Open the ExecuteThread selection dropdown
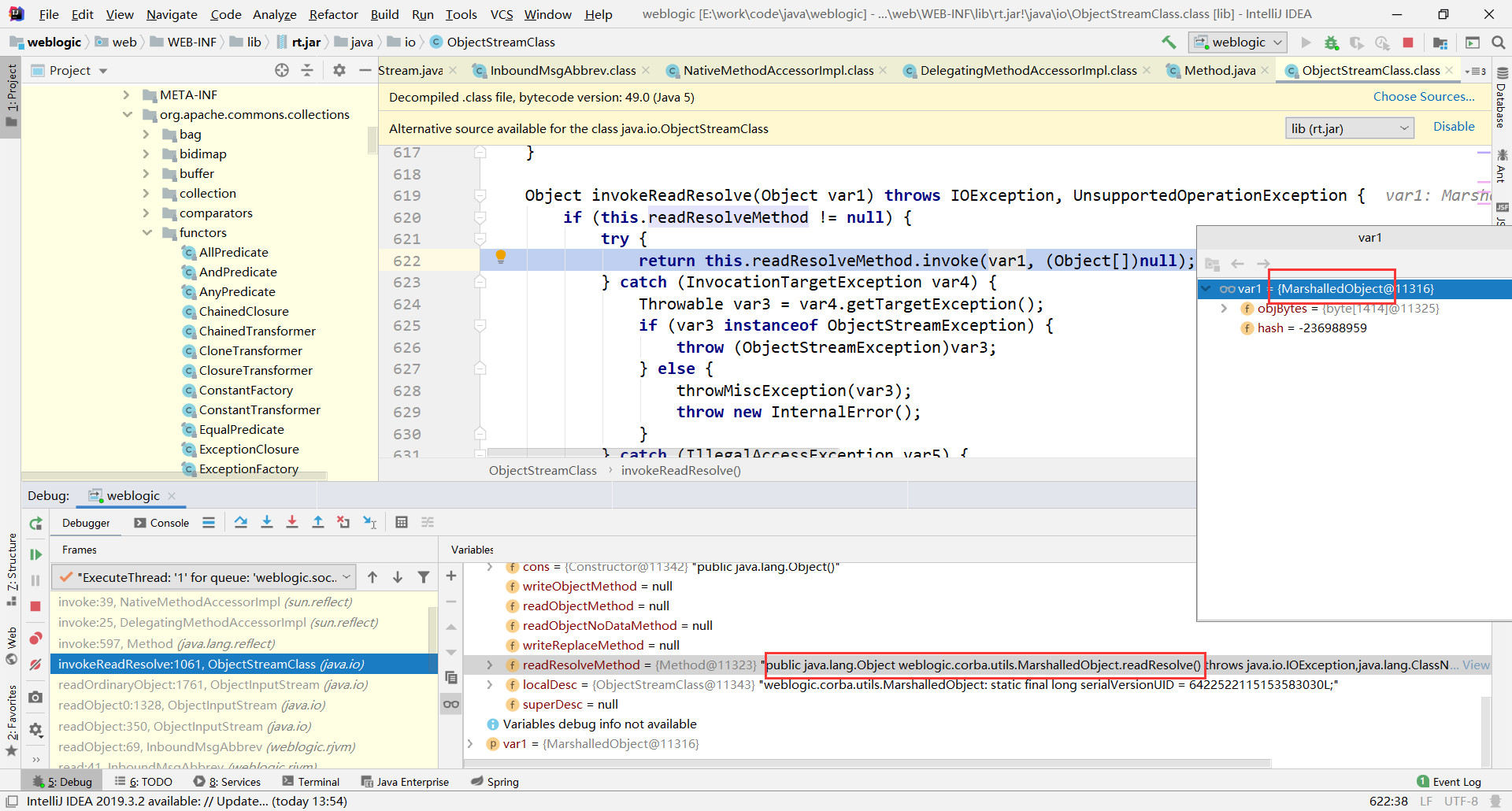 pos(203,577)
